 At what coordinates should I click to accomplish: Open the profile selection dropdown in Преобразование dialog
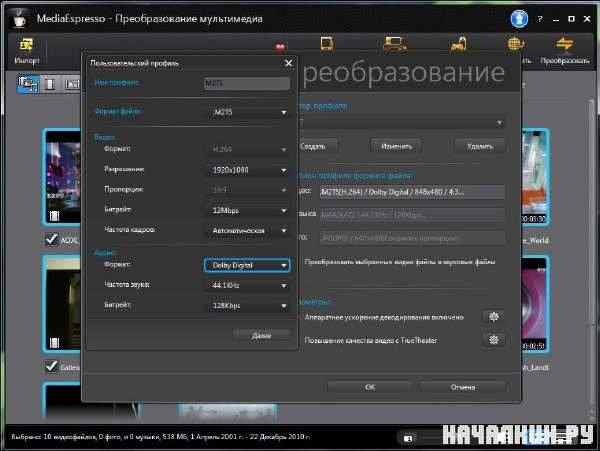(402, 123)
